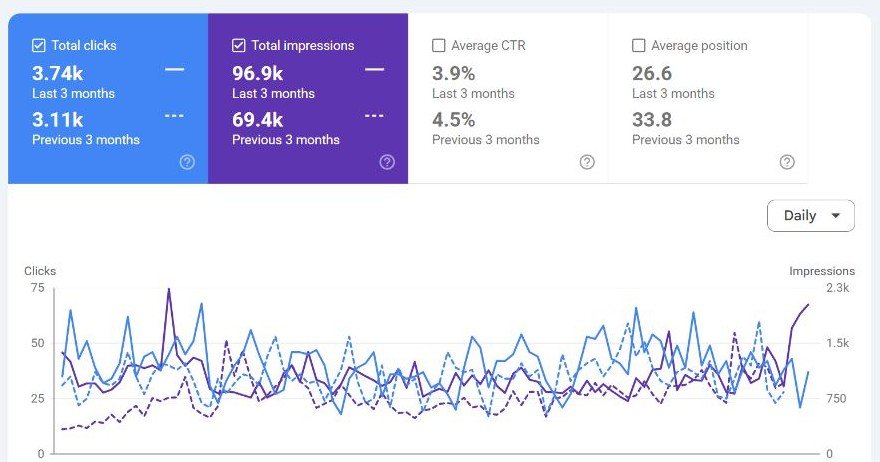Click the solid line legend in Total clicks

(x=175, y=70)
